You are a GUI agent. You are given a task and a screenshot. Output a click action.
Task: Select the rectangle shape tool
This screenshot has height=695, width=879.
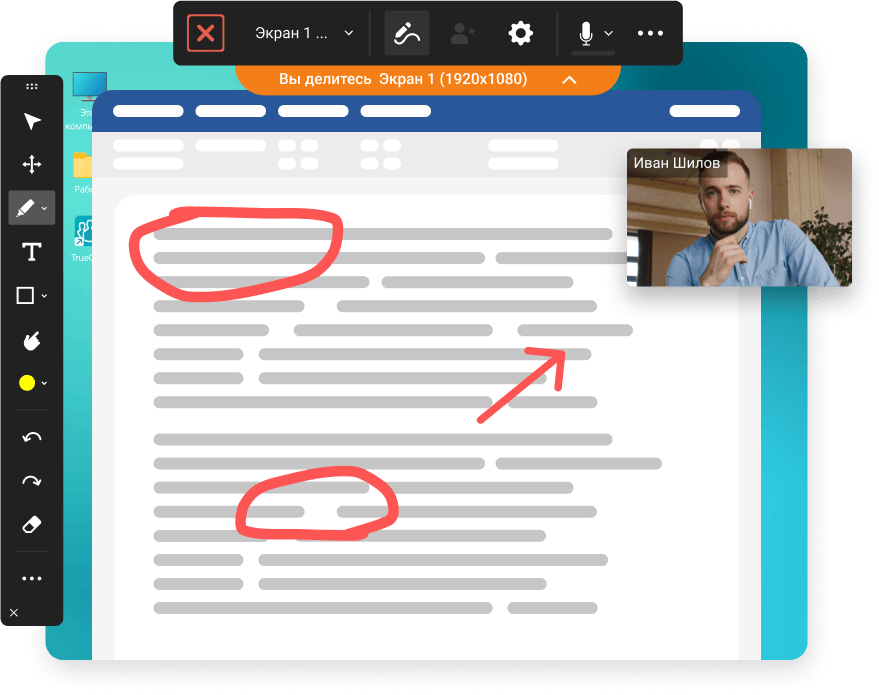click(x=26, y=296)
